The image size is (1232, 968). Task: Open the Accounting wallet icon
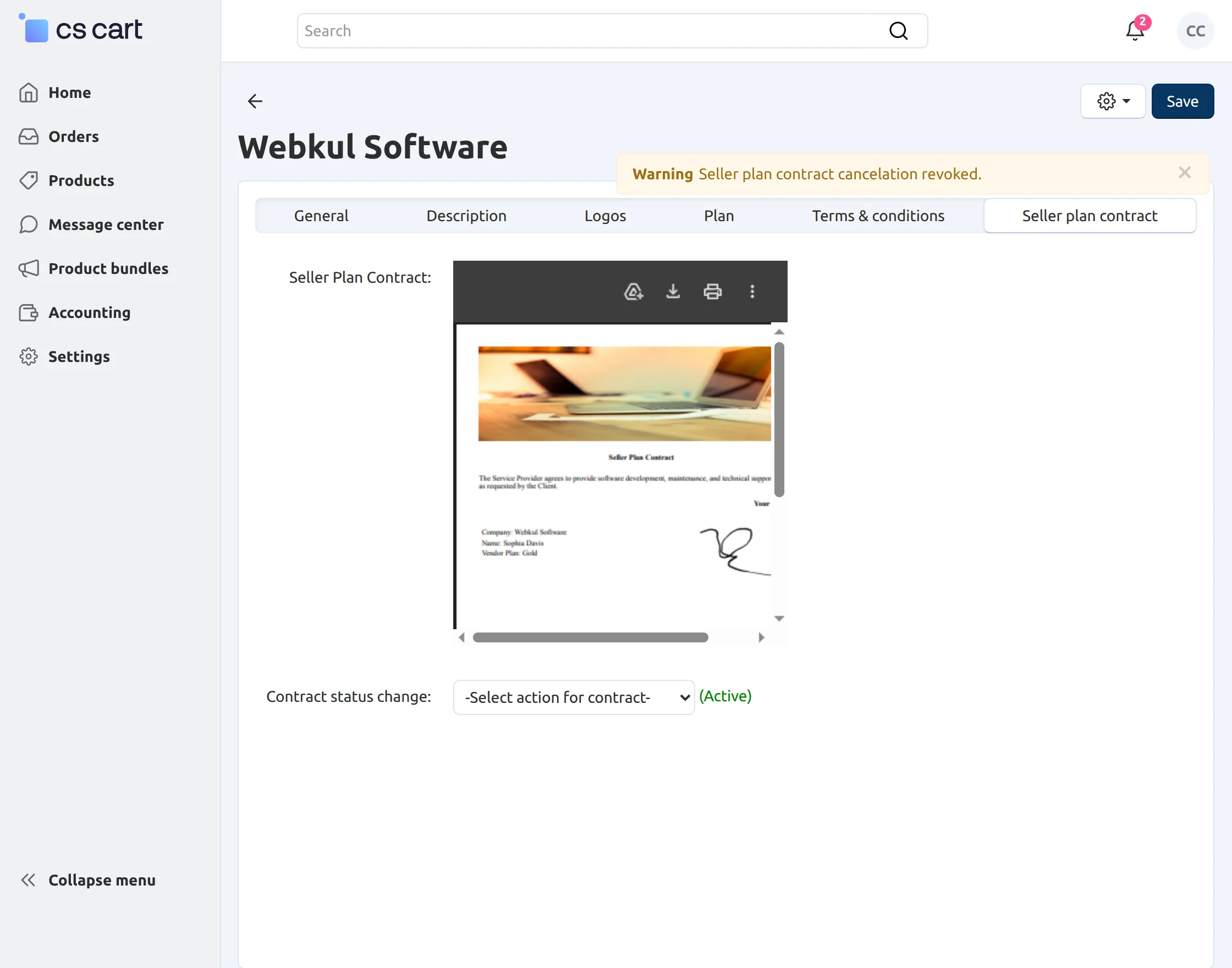point(29,312)
